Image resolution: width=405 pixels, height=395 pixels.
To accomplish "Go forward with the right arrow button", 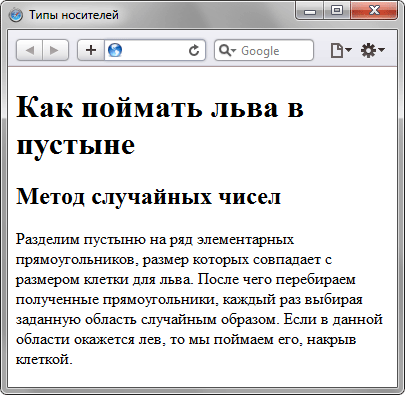I will [55, 50].
